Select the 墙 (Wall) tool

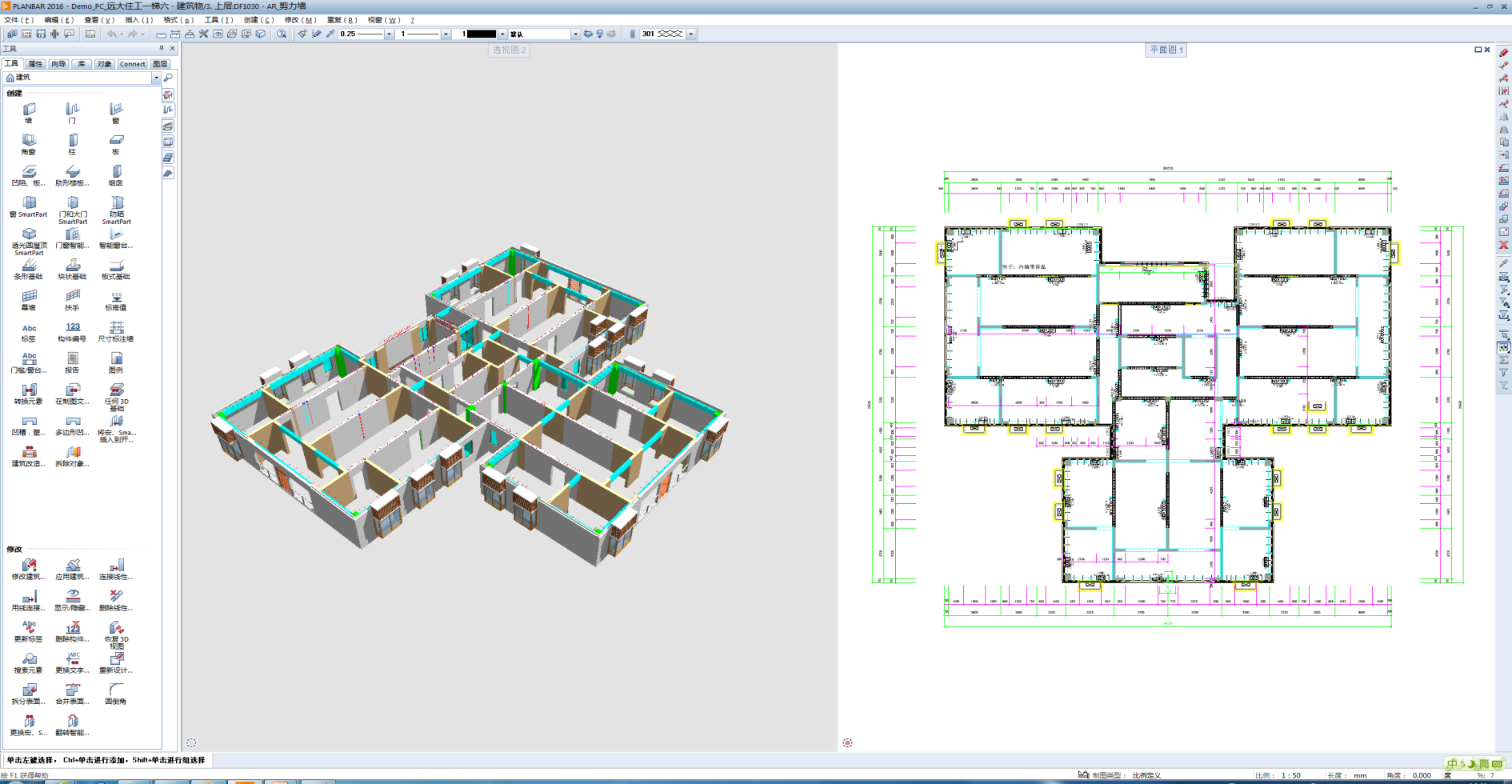[x=29, y=112]
